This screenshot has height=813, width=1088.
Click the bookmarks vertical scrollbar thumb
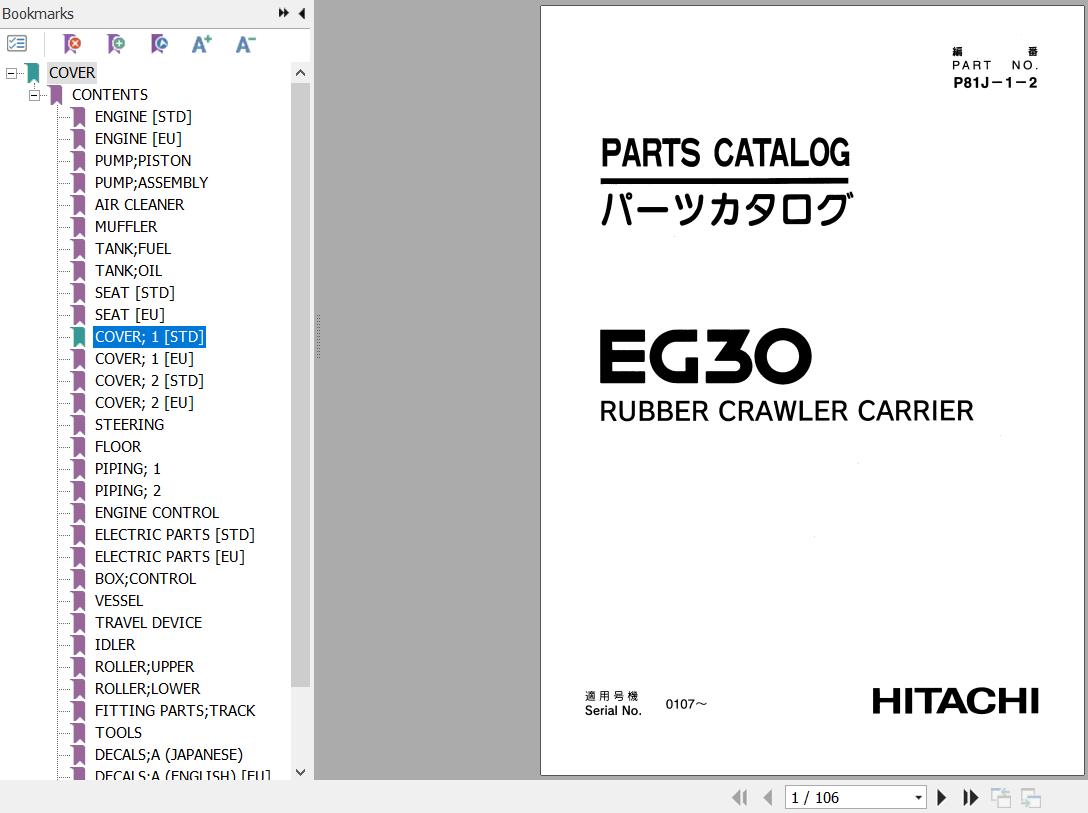(x=300, y=385)
